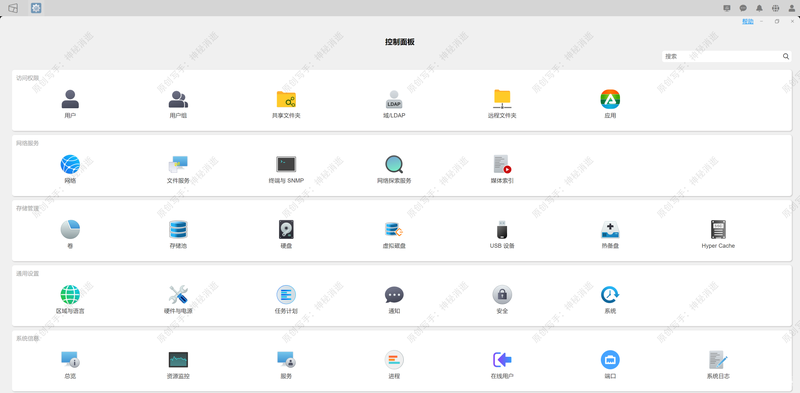Open the notification bell in top bar
The width and height of the screenshot is (800, 393).
(759, 8)
